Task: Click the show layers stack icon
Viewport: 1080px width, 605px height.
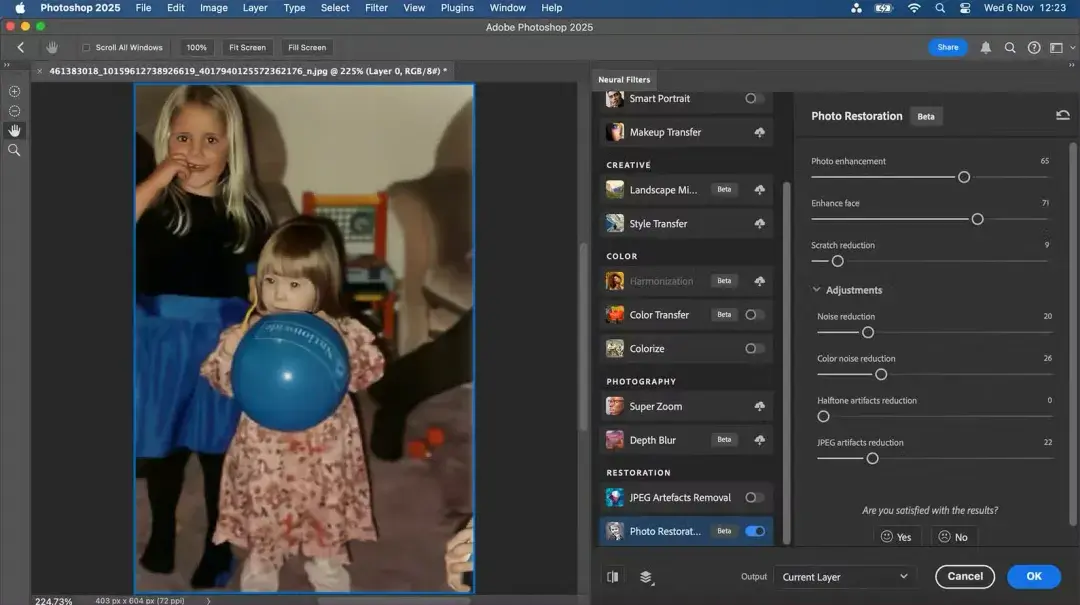Action: click(645, 577)
